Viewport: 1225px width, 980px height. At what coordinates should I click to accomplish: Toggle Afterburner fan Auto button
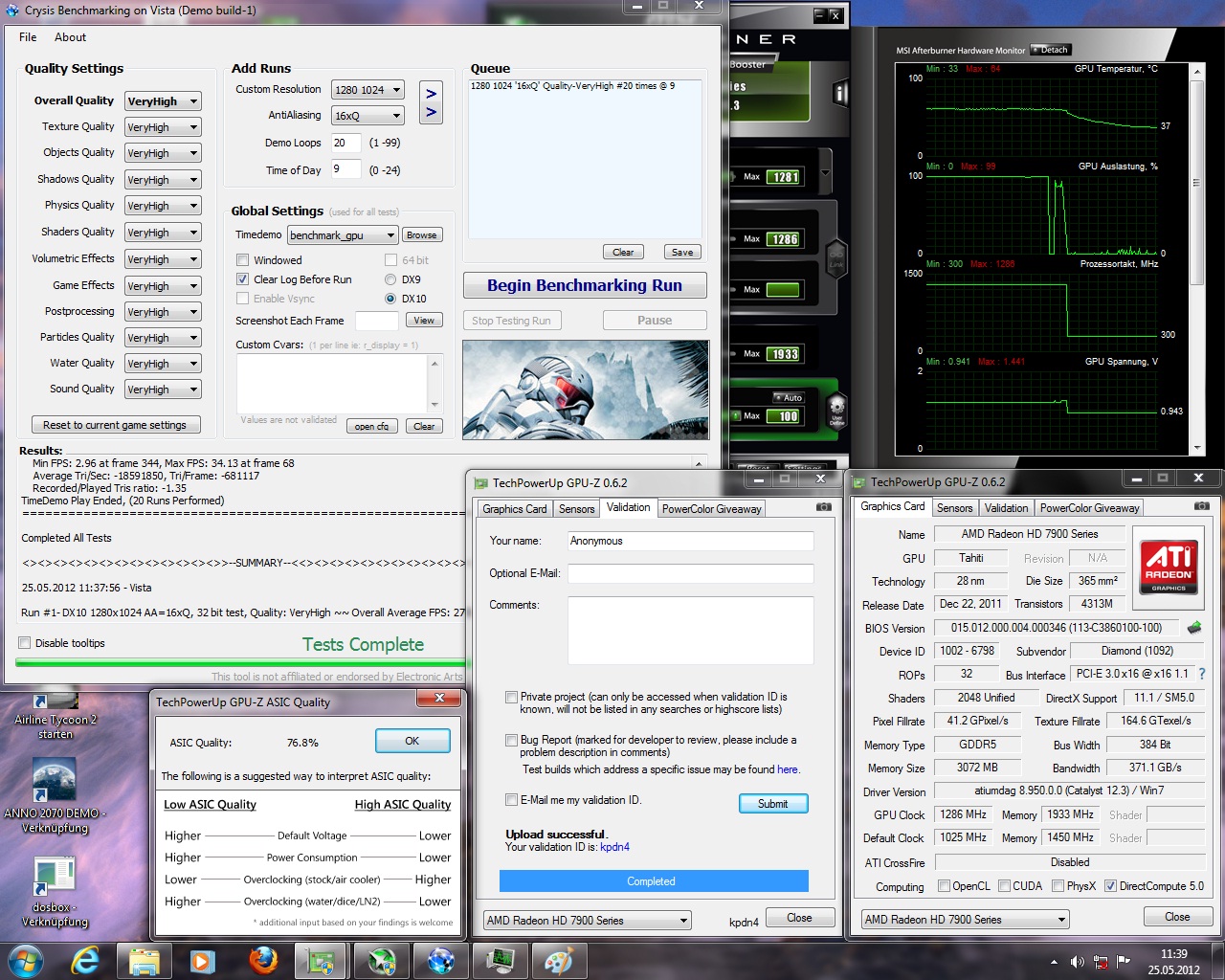(x=790, y=398)
